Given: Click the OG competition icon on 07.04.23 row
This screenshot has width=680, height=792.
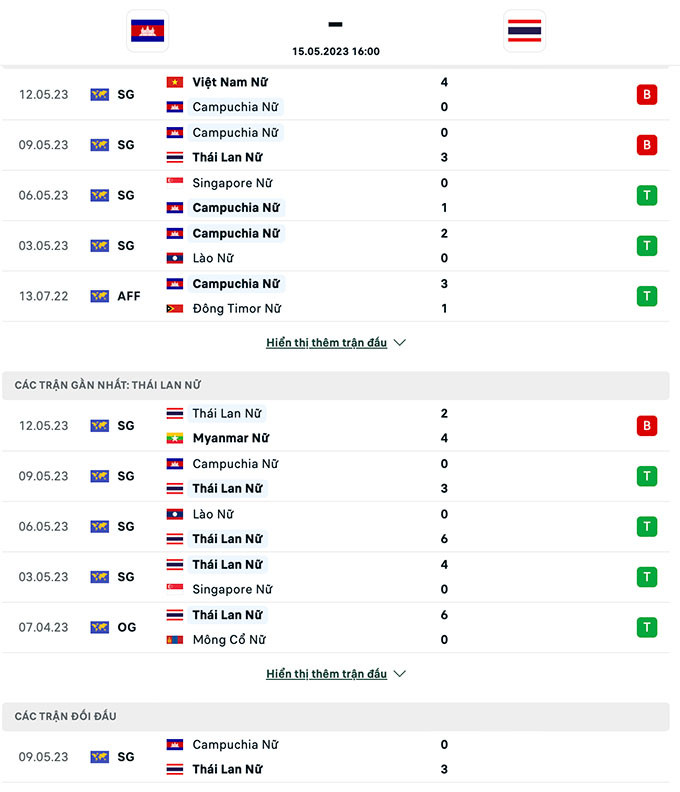Looking at the screenshot, I should point(99,627).
